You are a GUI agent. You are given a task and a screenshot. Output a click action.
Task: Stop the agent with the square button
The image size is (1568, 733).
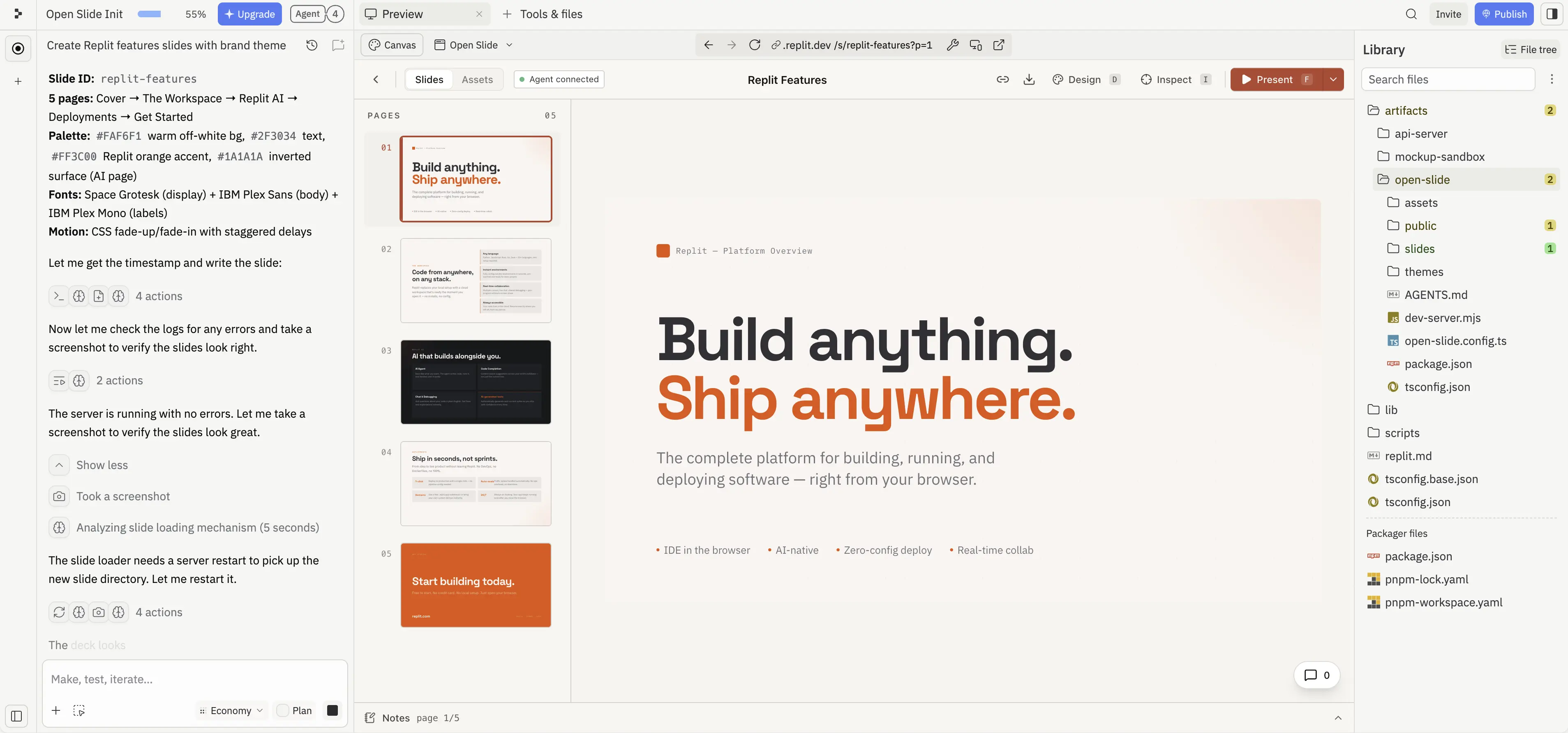(333, 710)
